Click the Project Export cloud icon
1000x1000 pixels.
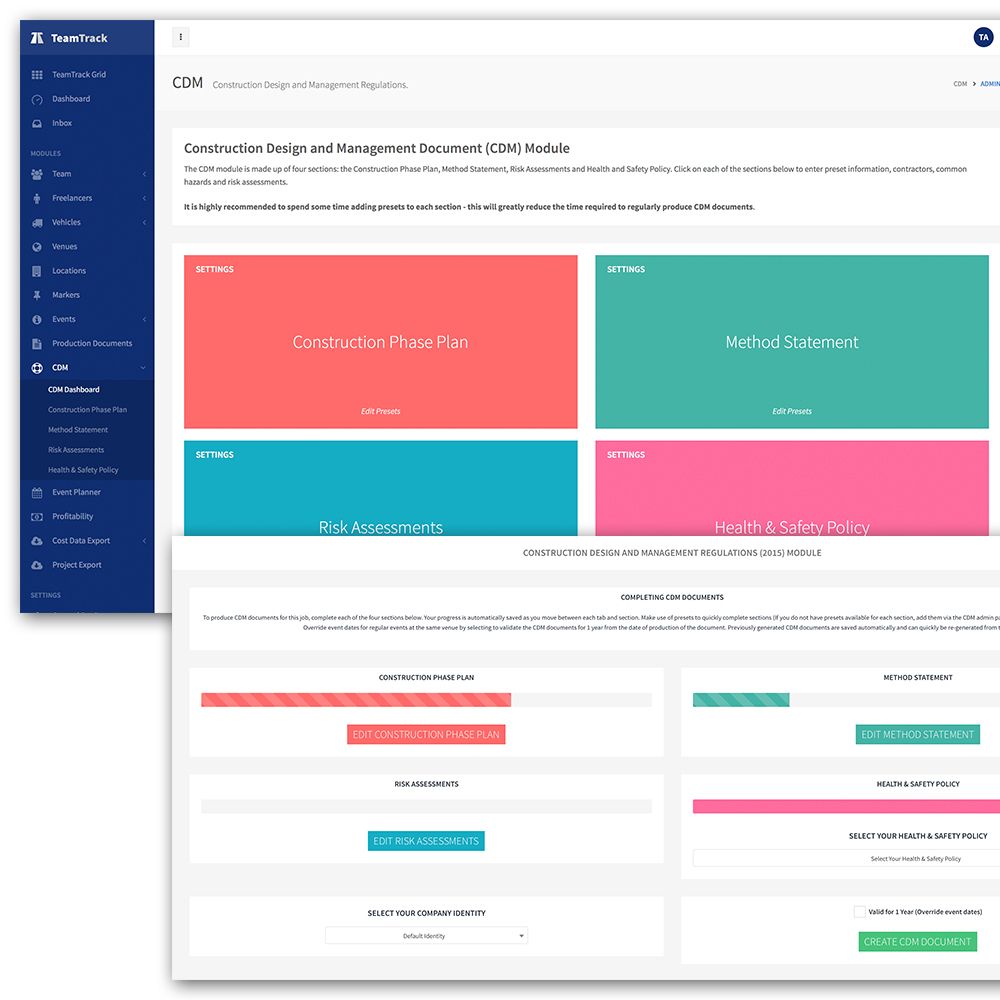37,565
